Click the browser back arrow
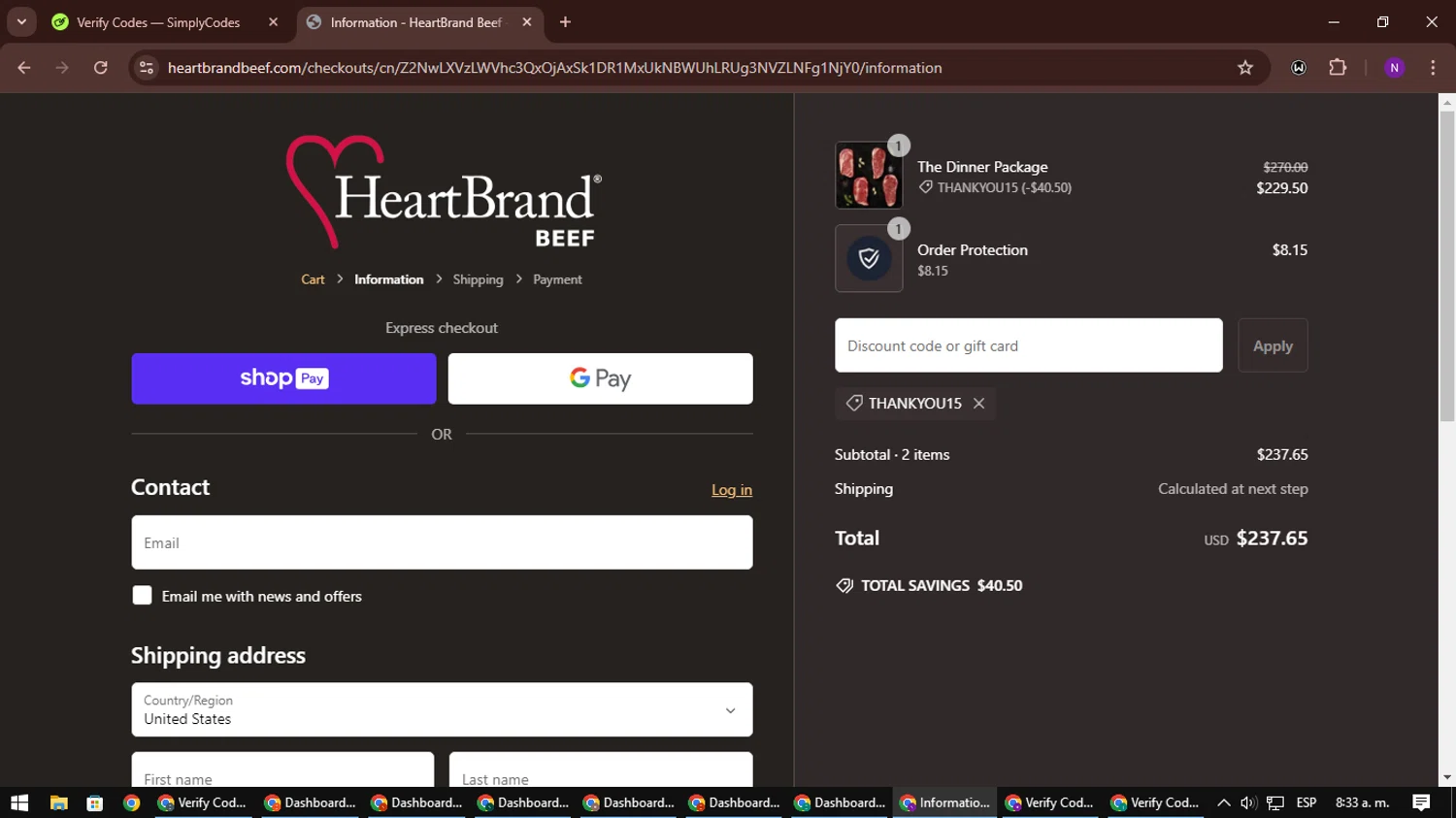The image size is (1456, 818). coord(24,68)
